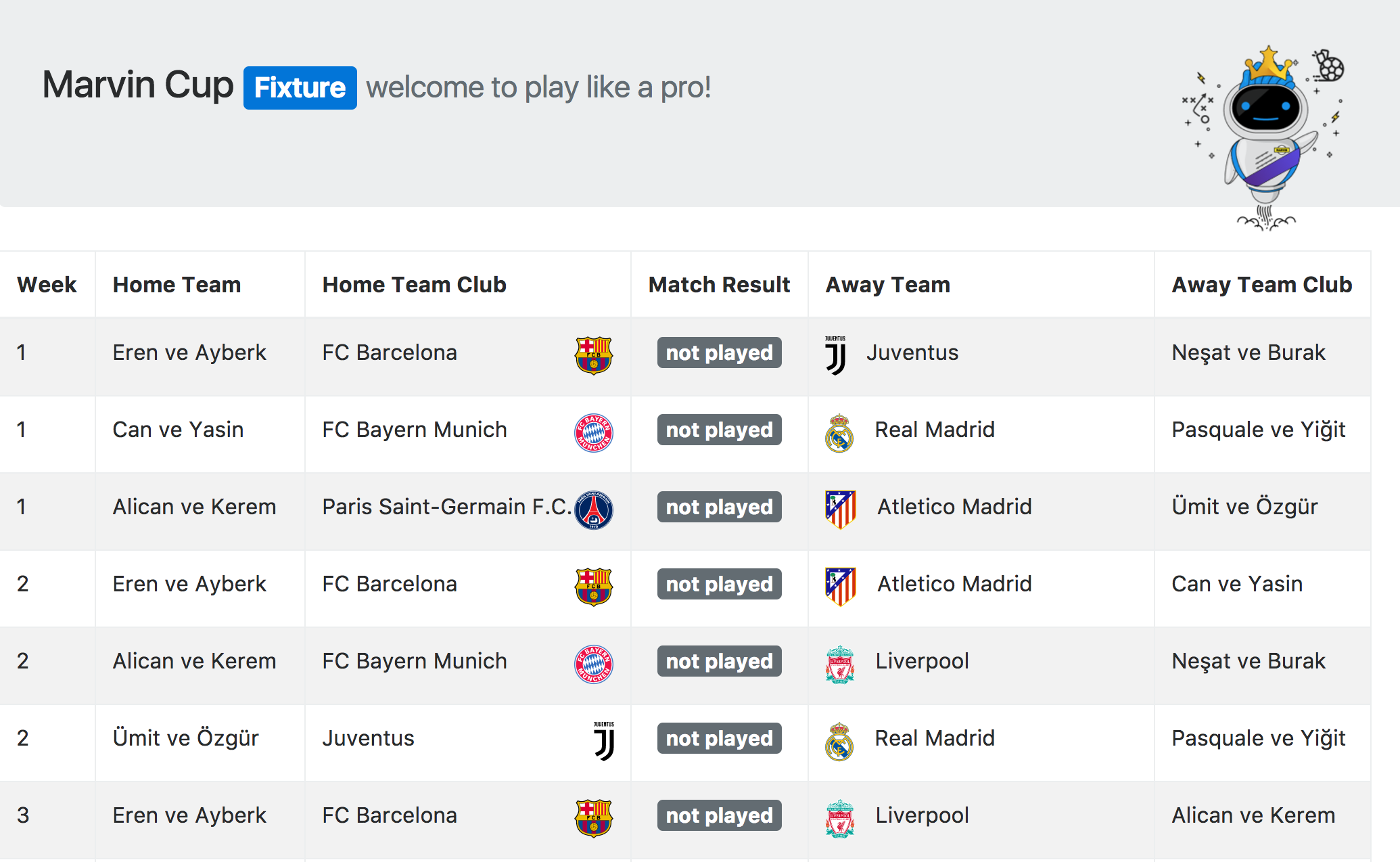This screenshot has height=862, width=1400.
Task: Click Bayern Munich crest in Can ve Yasin row
Action: click(x=594, y=432)
